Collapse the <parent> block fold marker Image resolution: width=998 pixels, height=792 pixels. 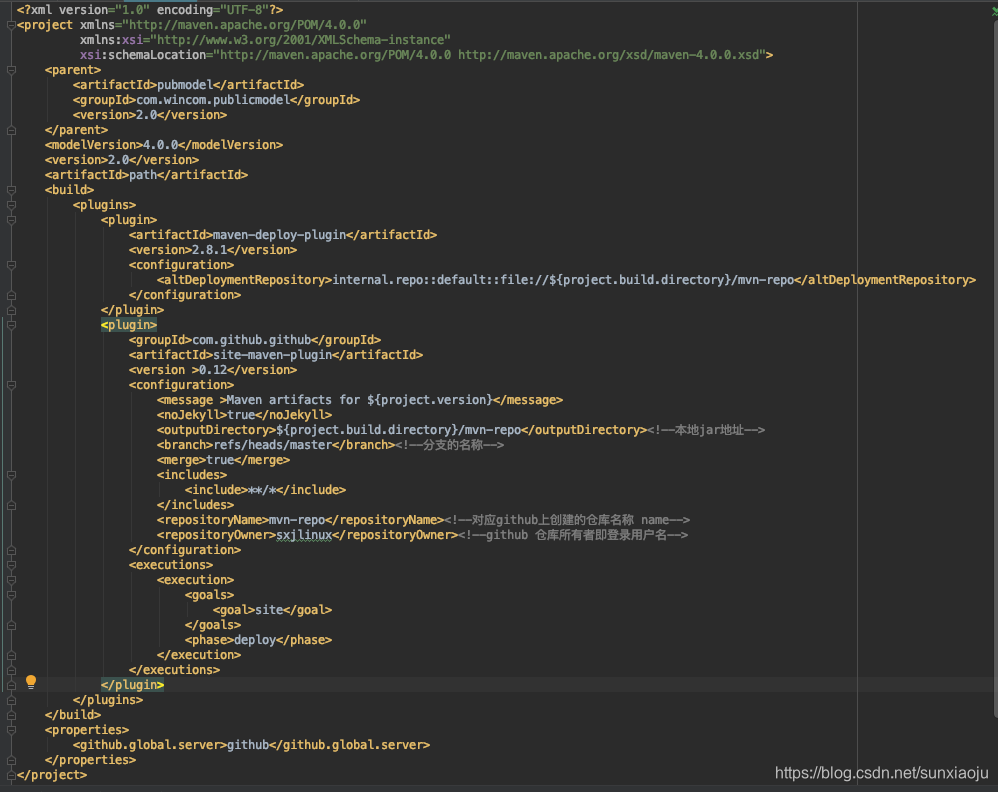(x=11, y=70)
